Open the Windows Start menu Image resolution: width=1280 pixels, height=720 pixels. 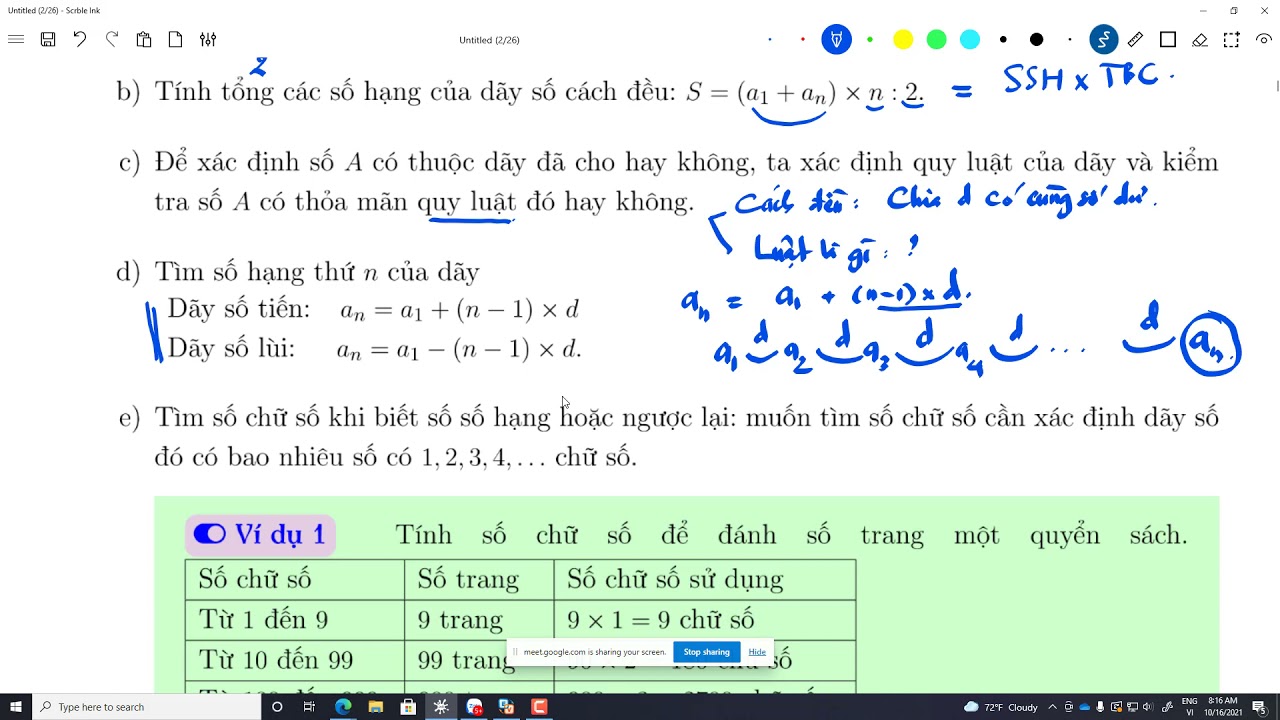[16, 707]
